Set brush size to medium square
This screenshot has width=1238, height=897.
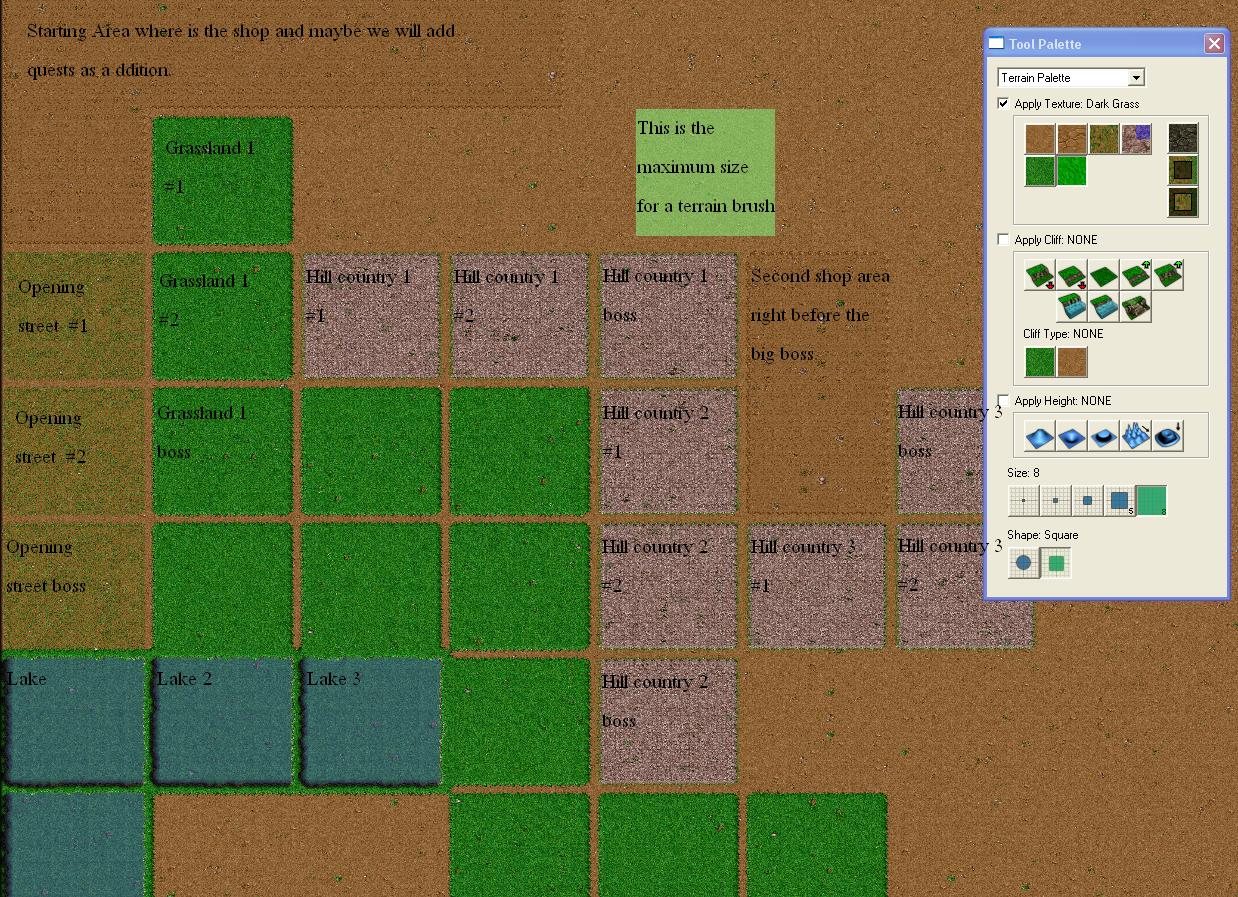tap(1088, 501)
